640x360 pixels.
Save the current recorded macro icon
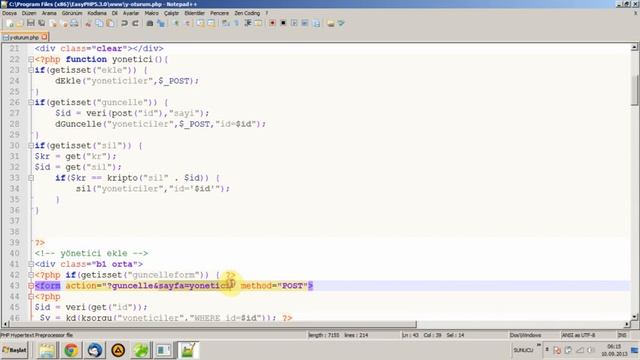(316, 23)
